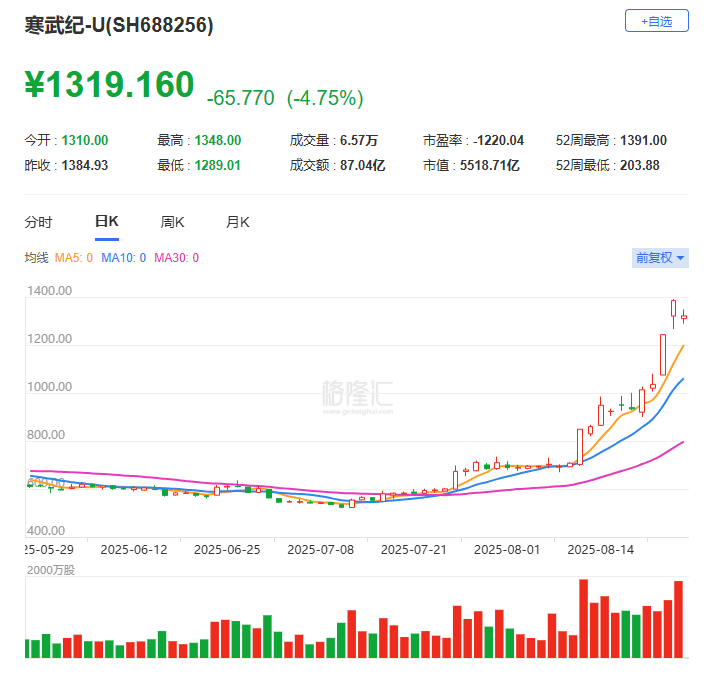Screen dimensions: 723x675
Task: Click the 1200.00 price axis label
Action: (49, 338)
